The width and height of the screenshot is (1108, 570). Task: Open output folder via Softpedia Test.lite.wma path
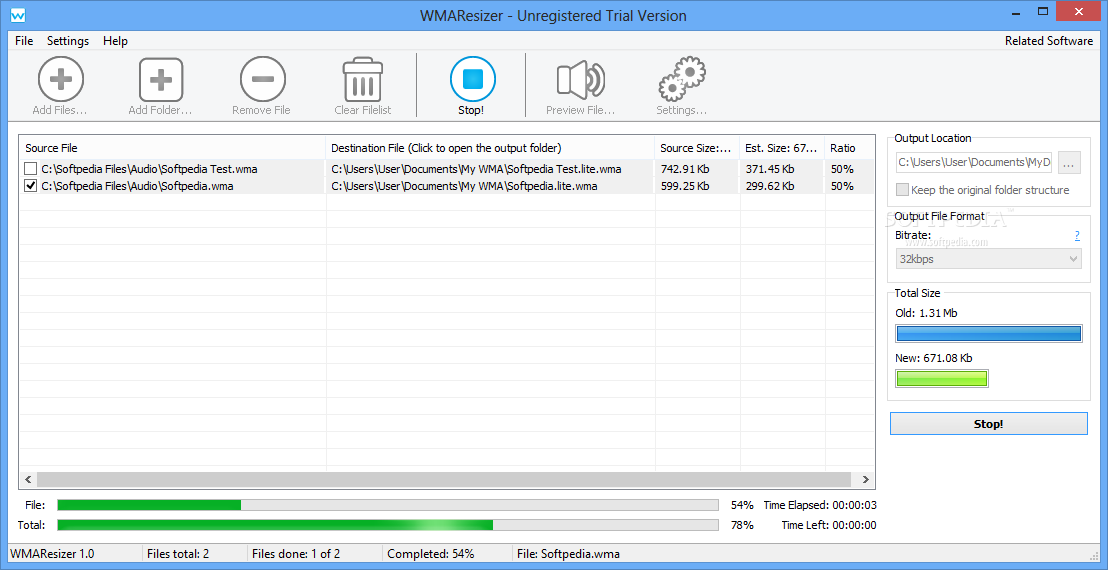pyautogui.click(x=476, y=169)
